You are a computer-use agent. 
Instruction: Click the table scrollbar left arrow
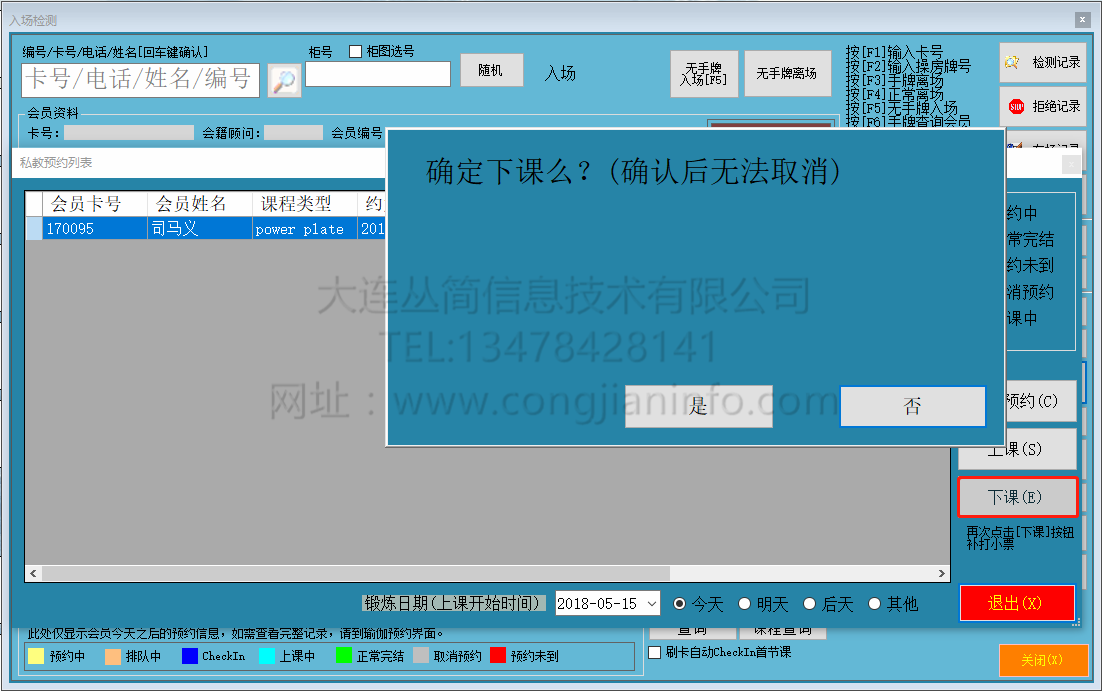click(33, 574)
